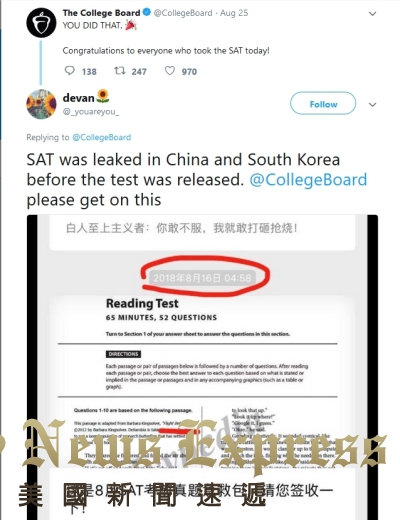The image size is (400, 520).
Task: Like the College Board tweet via heart icon
Action: click(x=170, y=71)
